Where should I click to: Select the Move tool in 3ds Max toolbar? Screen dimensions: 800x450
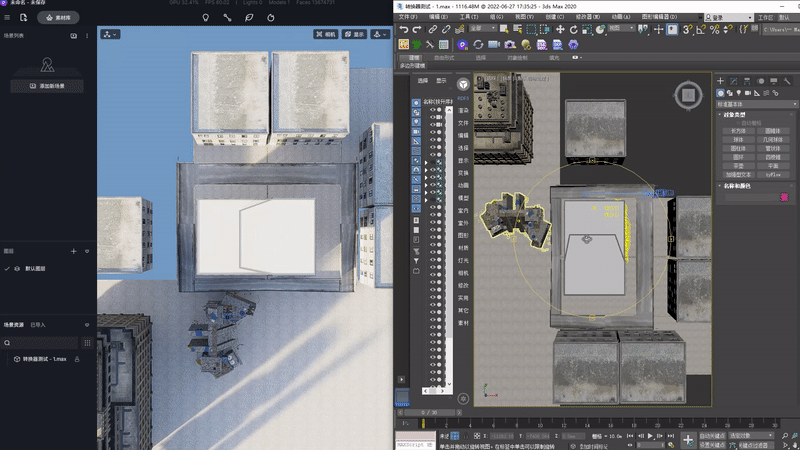click(x=561, y=30)
